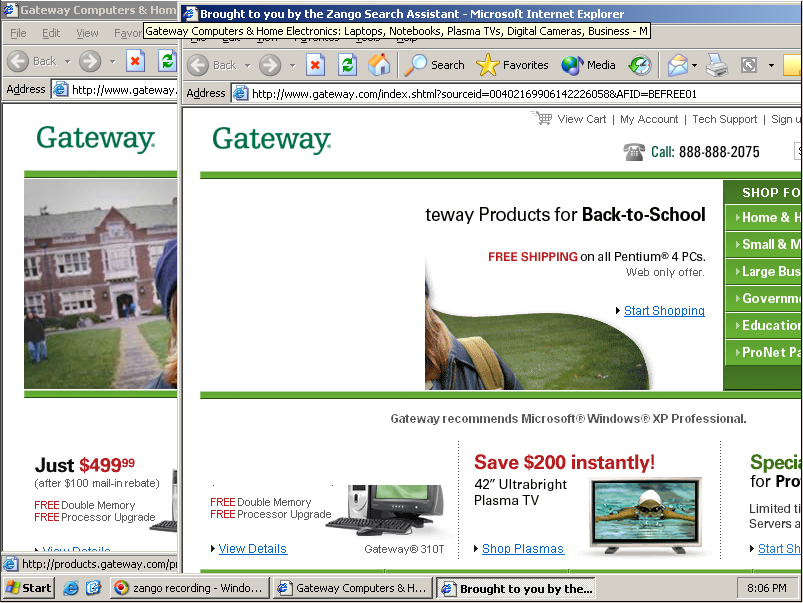Open View menu in background Gateway window
Screen dimensions: 803x603
pos(87,33)
